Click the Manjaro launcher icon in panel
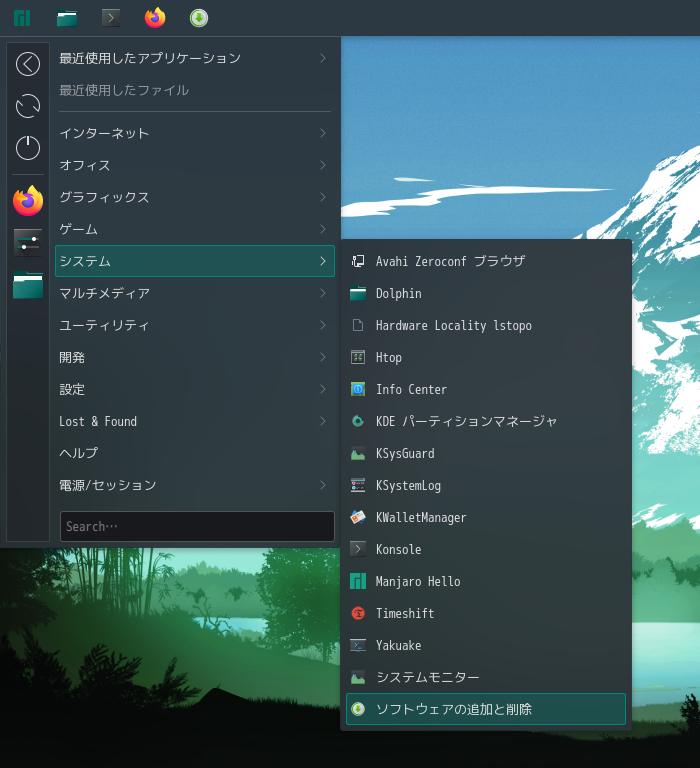The image size is (700, 768). (x=22, y=18)
